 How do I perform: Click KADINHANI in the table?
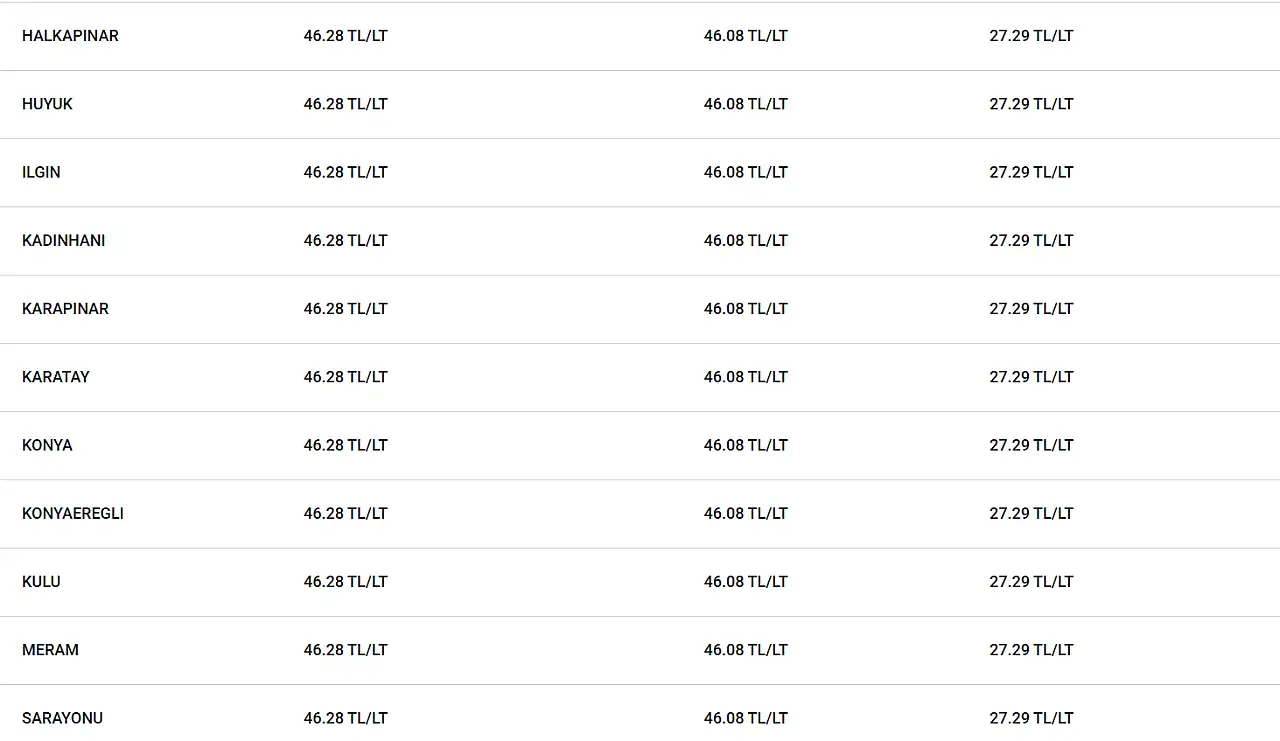click(63, 240)
